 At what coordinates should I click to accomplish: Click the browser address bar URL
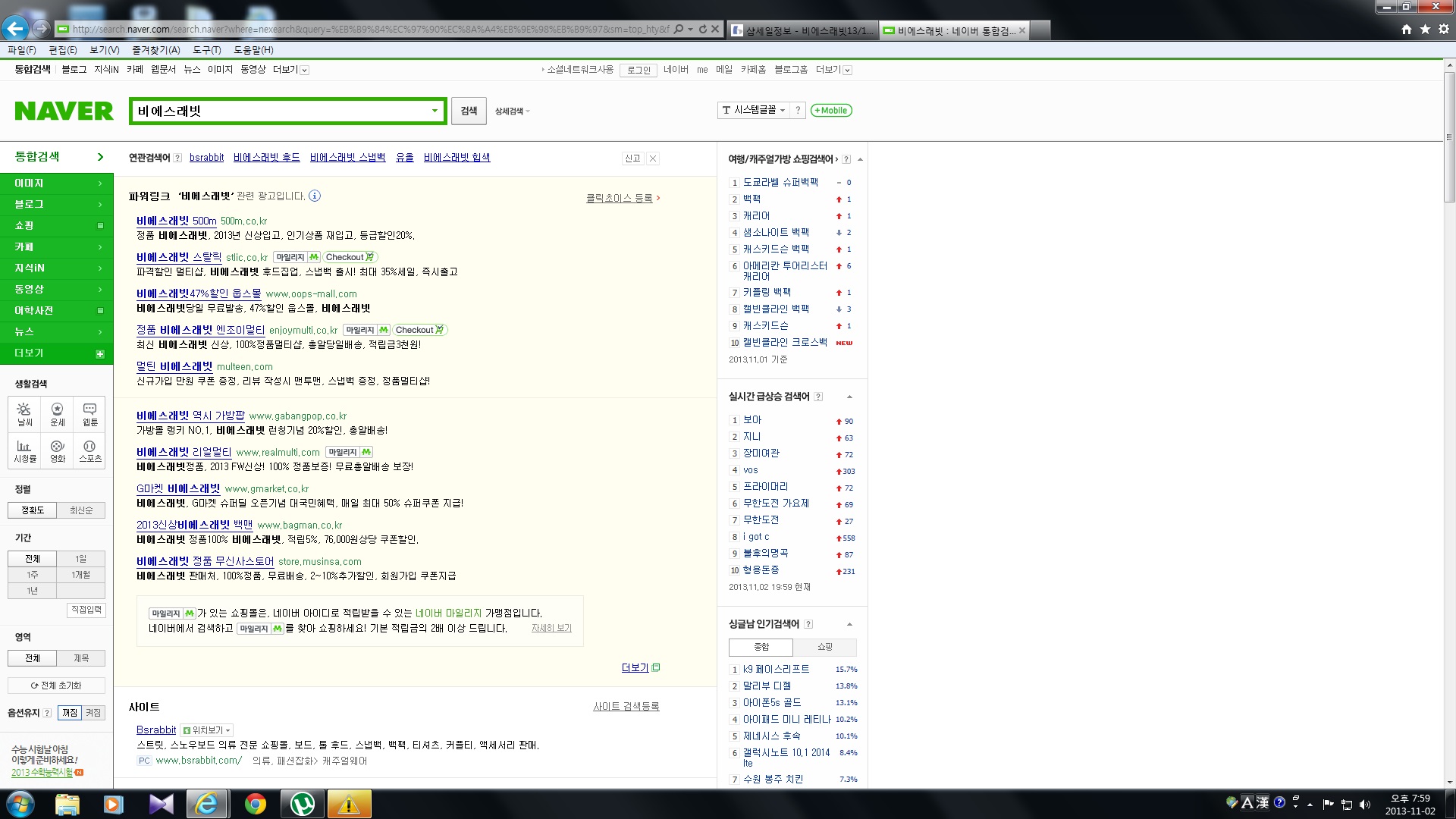(370, 30)
